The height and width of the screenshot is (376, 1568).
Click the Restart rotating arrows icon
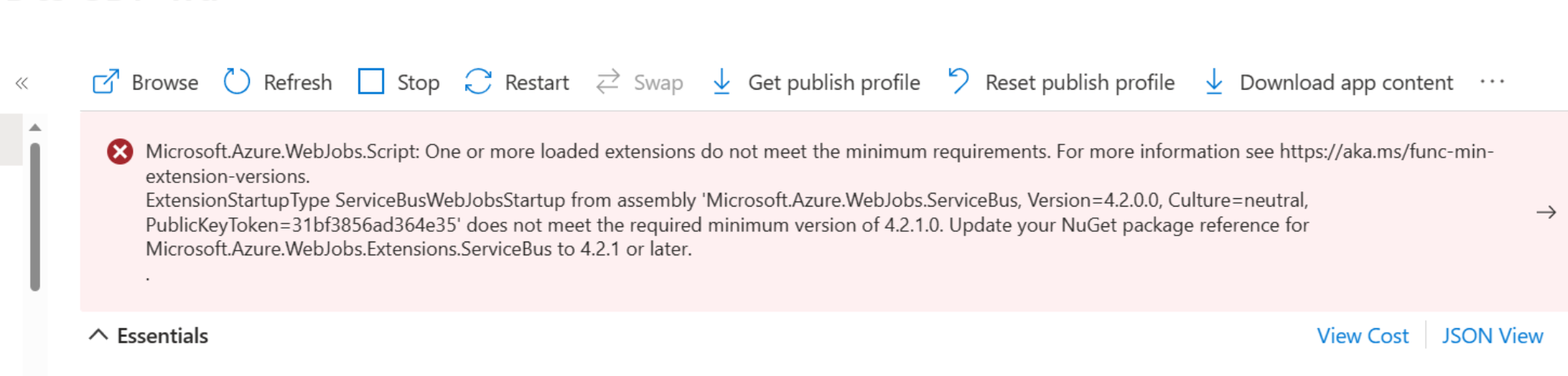point(478,82)
